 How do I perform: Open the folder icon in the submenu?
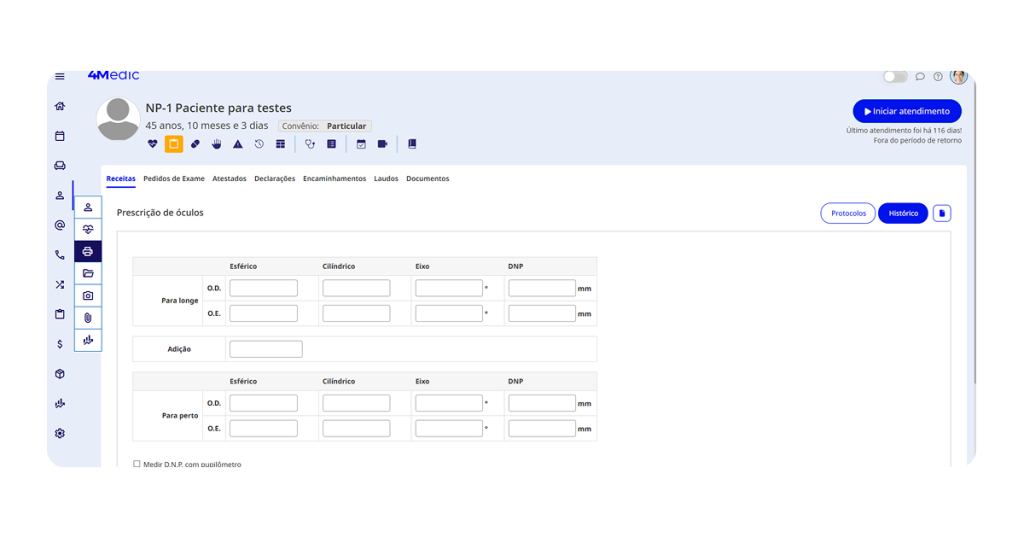click(88, 273)
